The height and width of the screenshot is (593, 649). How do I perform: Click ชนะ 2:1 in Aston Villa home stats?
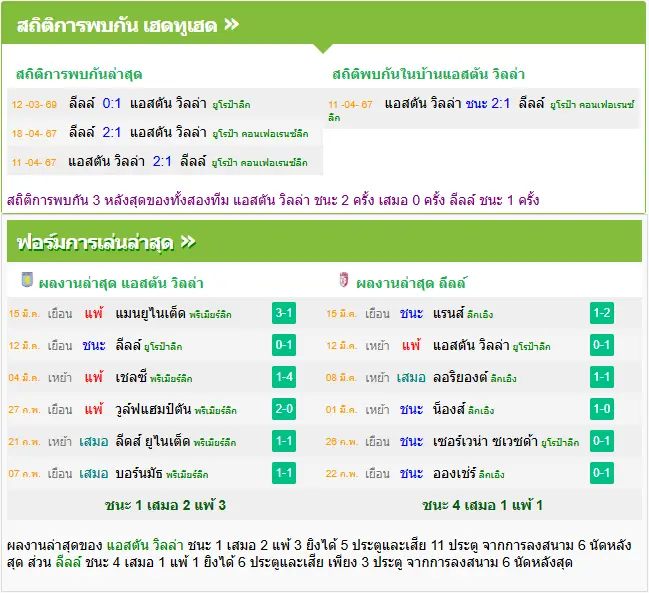(x=488, y=103)
